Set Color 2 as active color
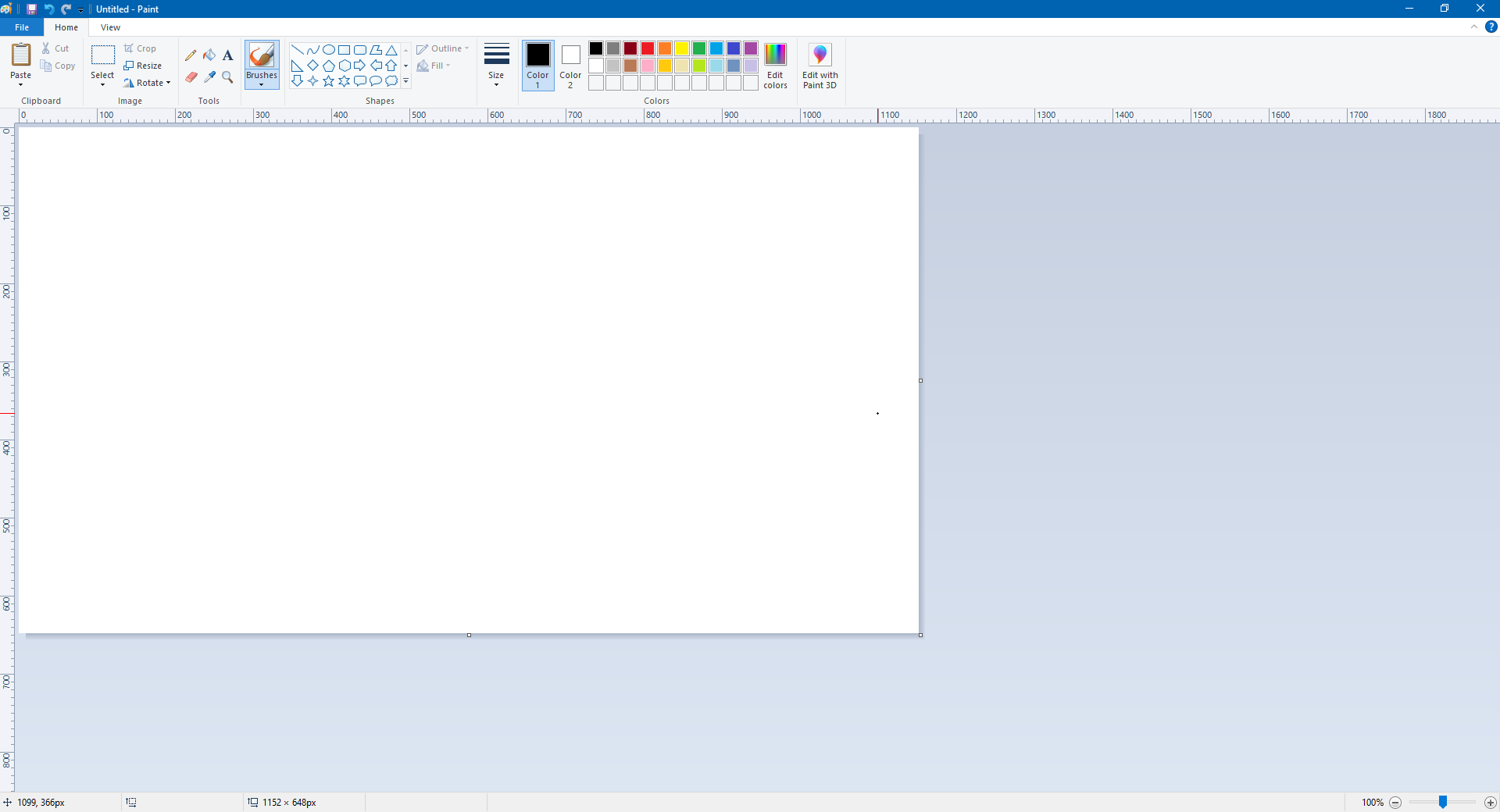The height and width of the screenshot is (812, 1500). pos(570,66)
